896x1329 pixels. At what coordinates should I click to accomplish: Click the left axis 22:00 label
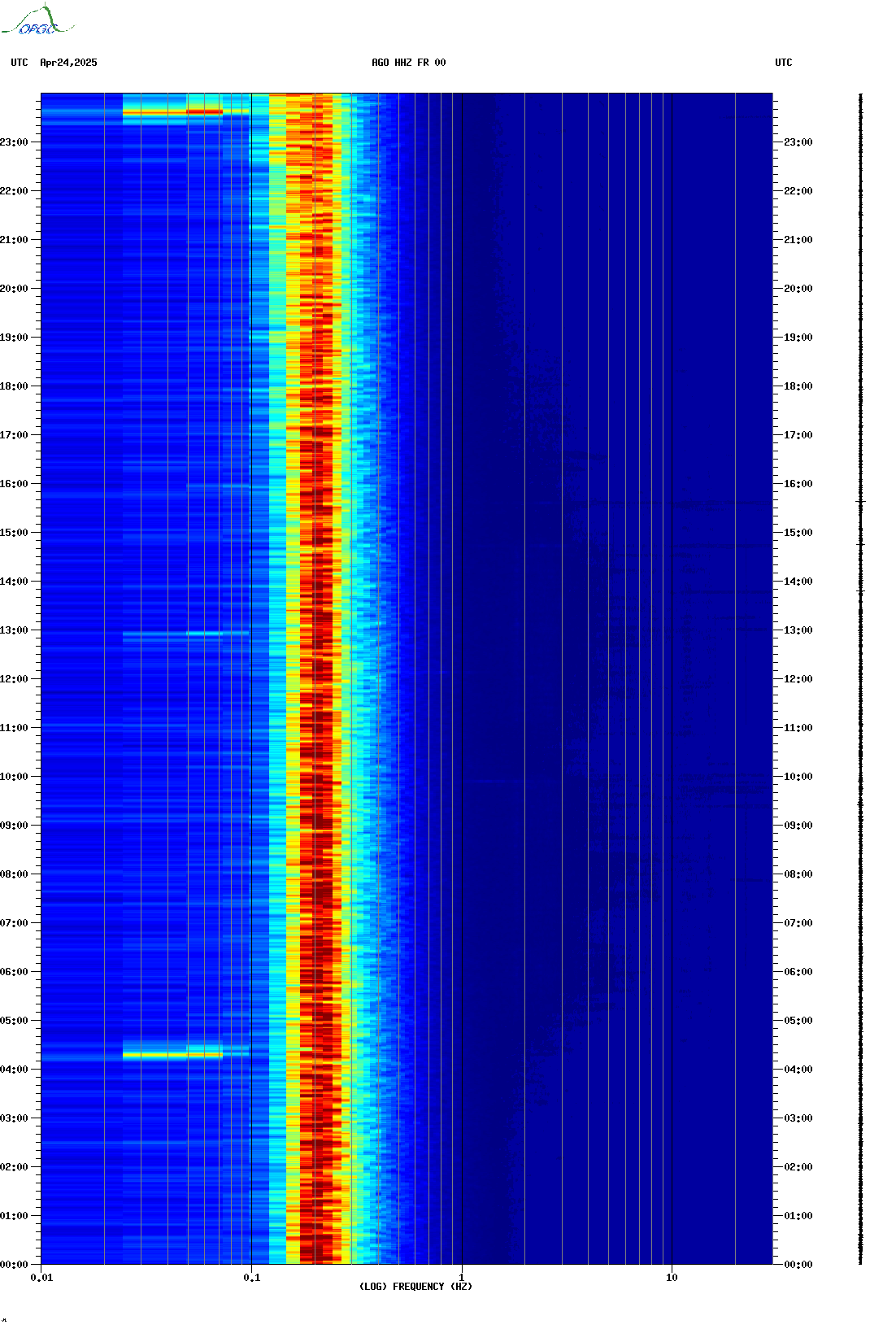[x=14, y=191]
